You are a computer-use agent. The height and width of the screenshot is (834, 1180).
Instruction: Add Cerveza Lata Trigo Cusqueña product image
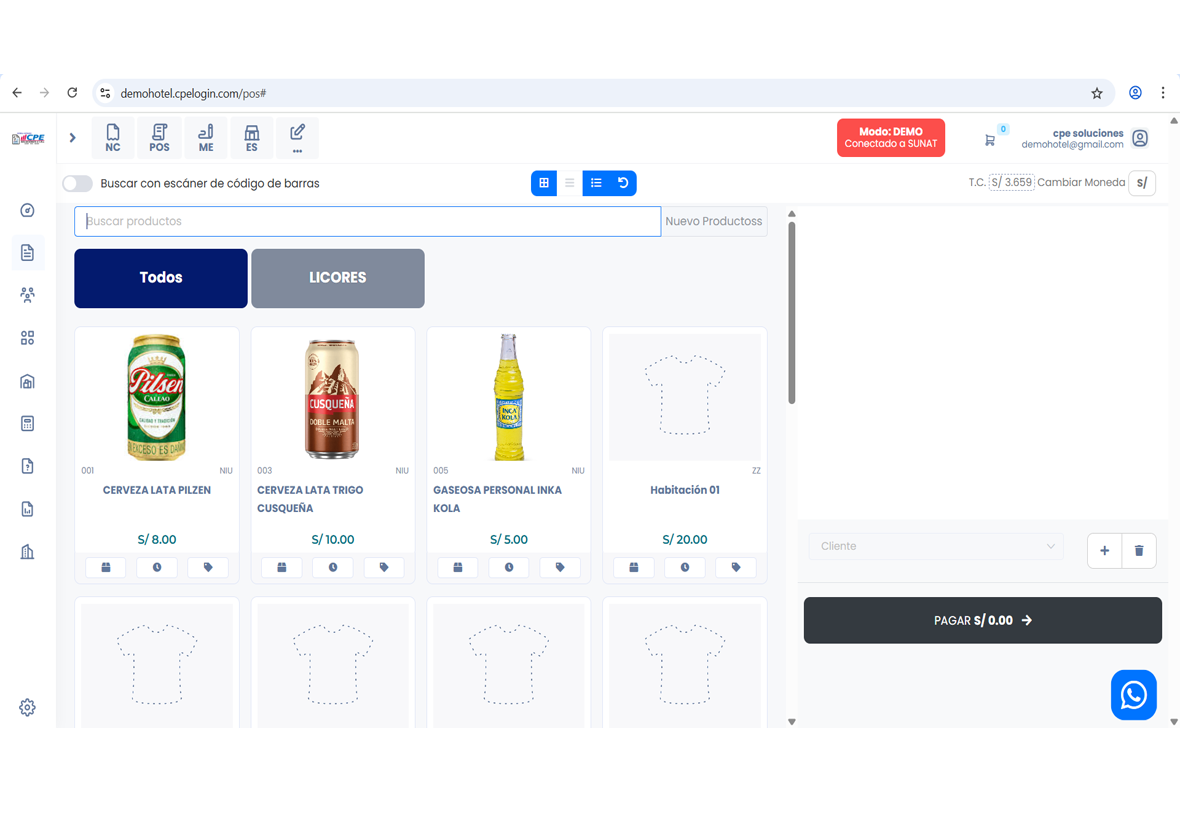[x=333, y=397]
